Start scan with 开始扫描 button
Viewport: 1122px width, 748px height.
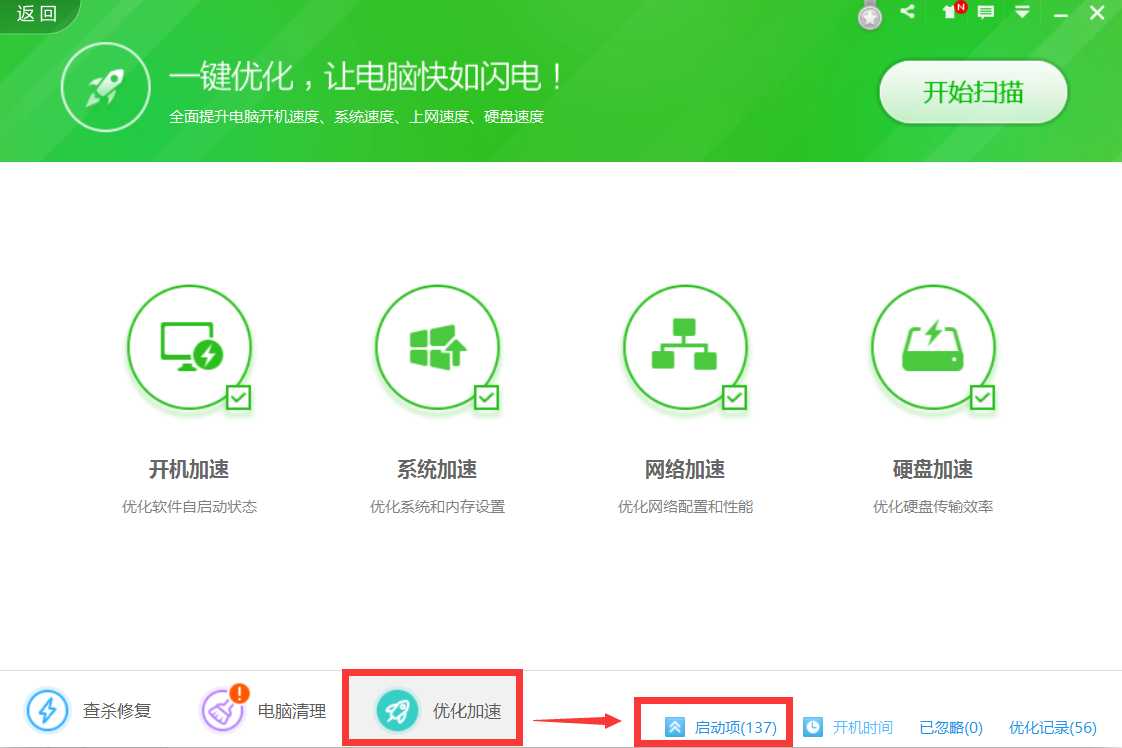pyautogui.click(x=973, y=92)
